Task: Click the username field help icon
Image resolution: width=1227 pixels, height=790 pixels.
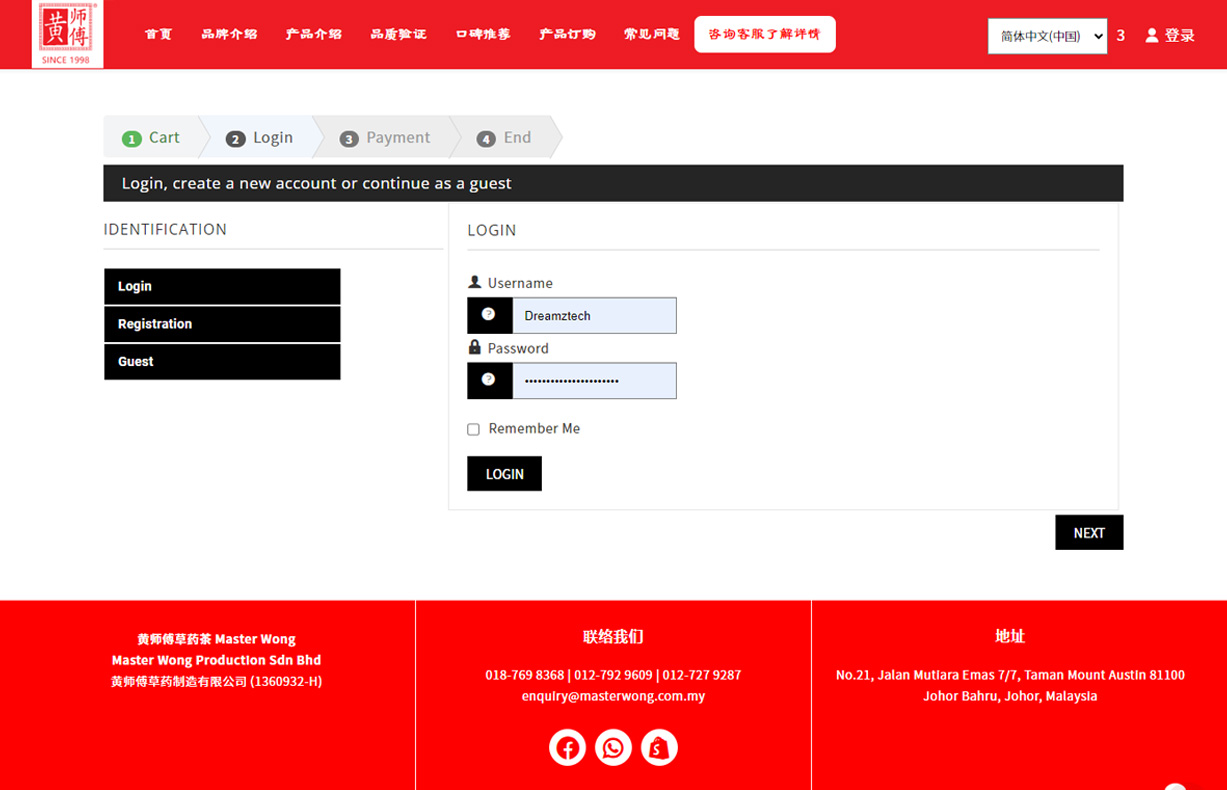Action: pyautogui.click(x=489, y=315)
